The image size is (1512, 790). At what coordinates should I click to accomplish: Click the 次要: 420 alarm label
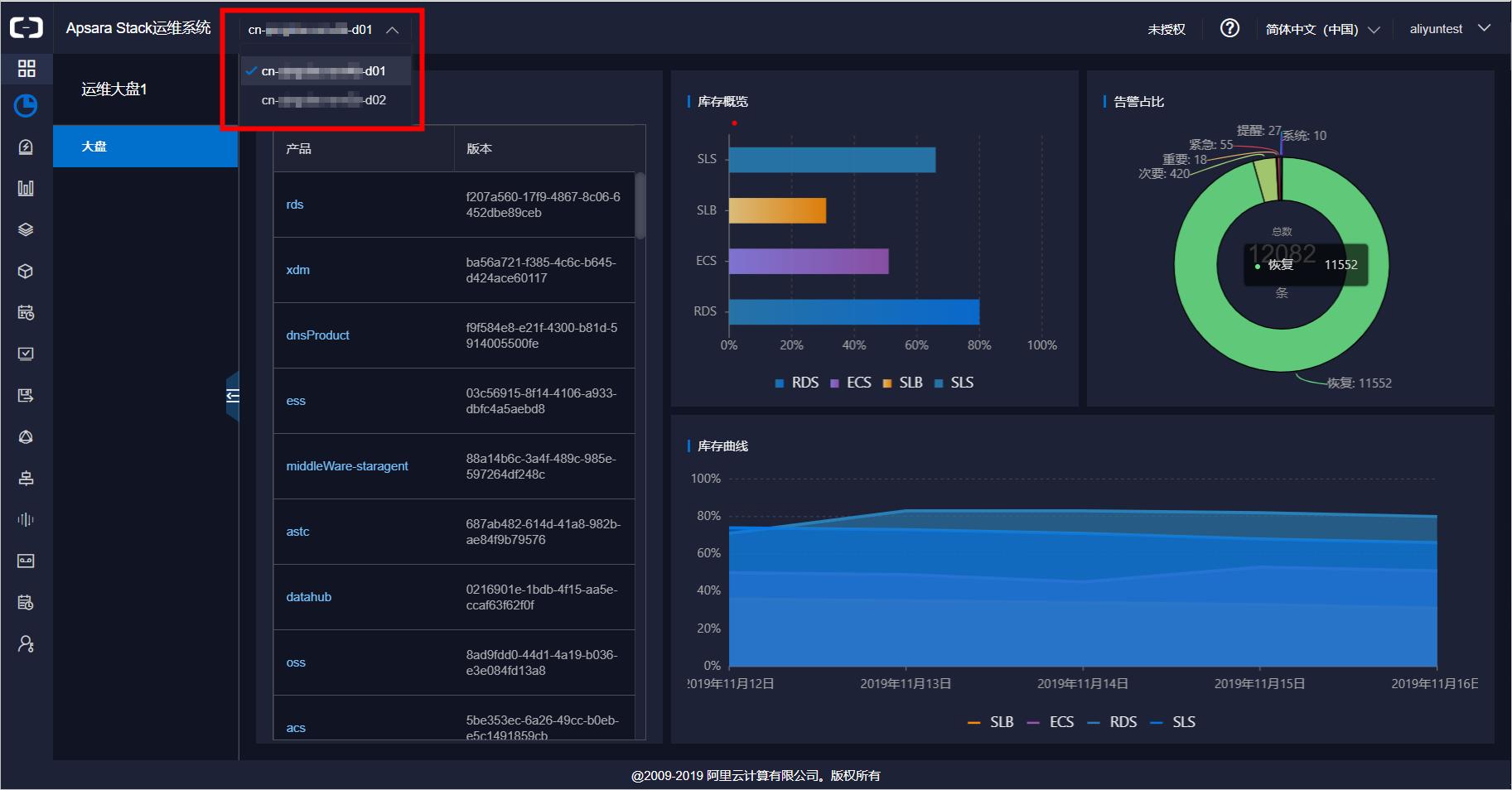click(x=1164, y=174)
